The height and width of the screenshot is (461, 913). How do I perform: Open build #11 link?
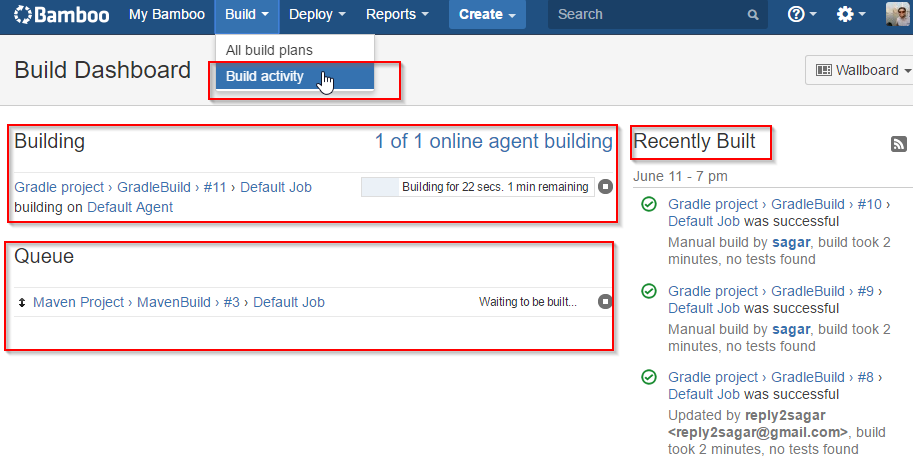(x=215, y=187)
